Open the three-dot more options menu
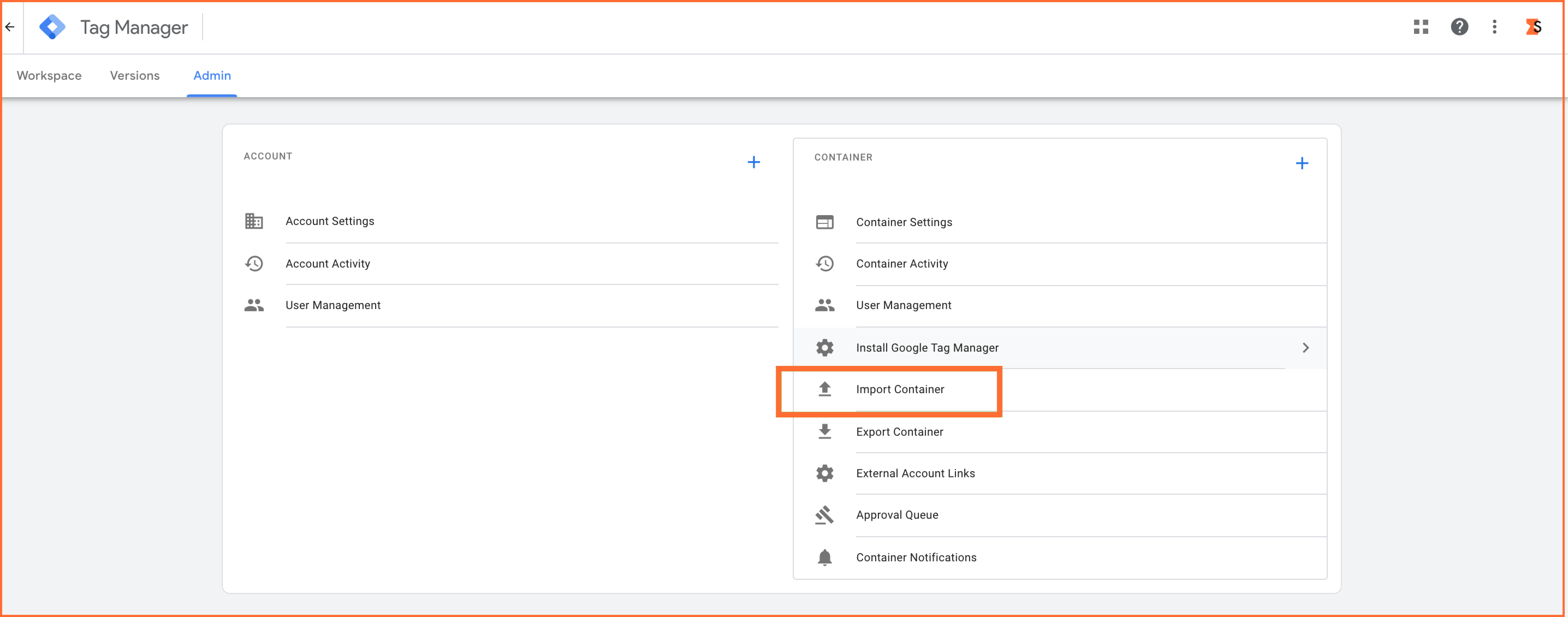 [1494, 27]
